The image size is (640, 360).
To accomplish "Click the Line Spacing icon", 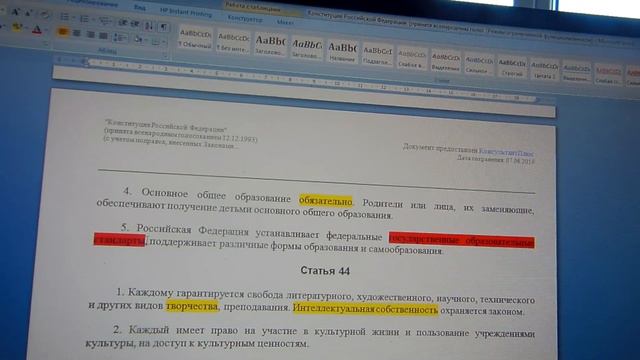I will (x=119, y=38).
